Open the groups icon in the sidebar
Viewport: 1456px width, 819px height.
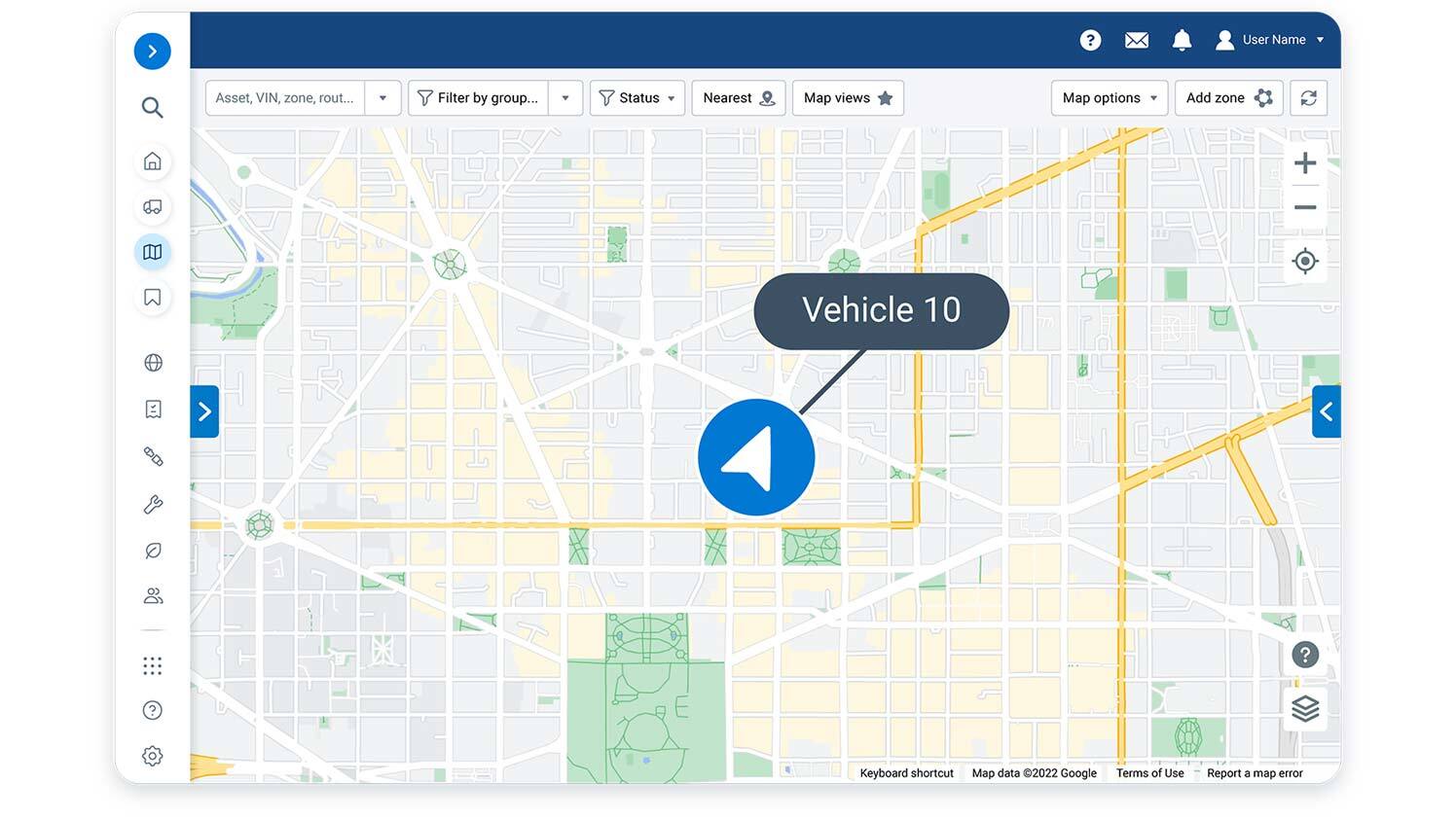(152, 595)
